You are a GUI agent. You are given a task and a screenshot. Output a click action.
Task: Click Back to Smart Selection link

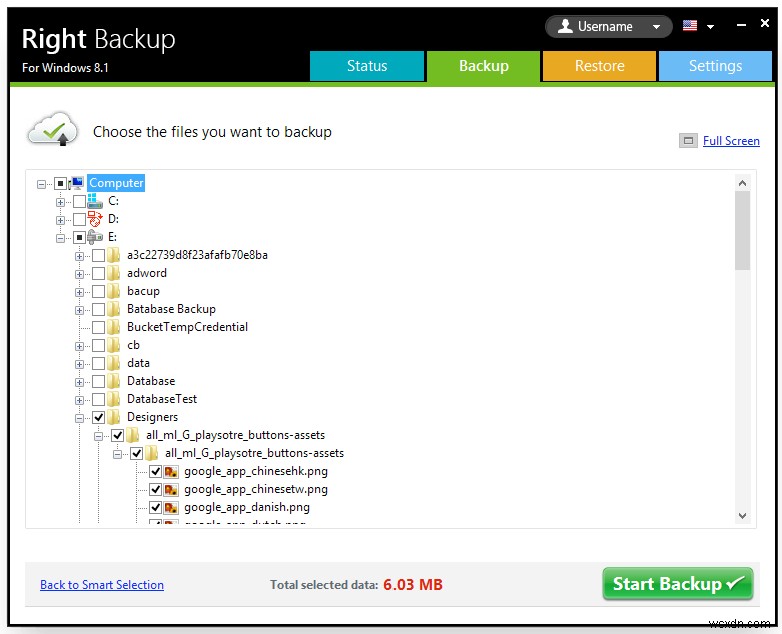click(x=102, y=585)
